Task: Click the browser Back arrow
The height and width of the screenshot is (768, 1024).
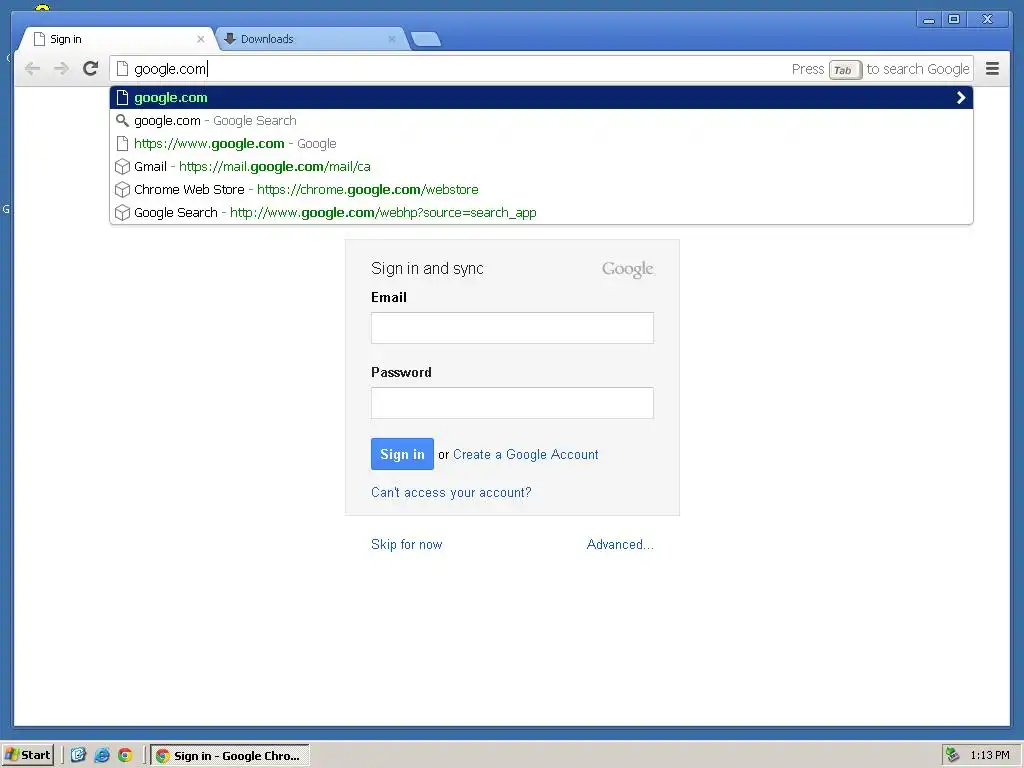Action: (x=32, y=69)
